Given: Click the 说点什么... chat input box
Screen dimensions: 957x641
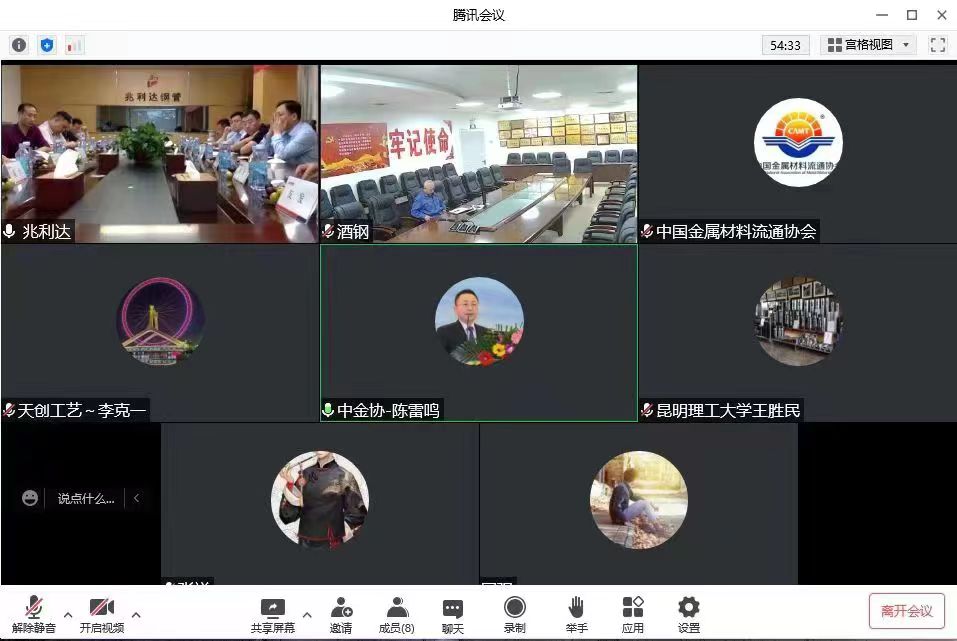Looking at the screenshot, I should point(85,498).
